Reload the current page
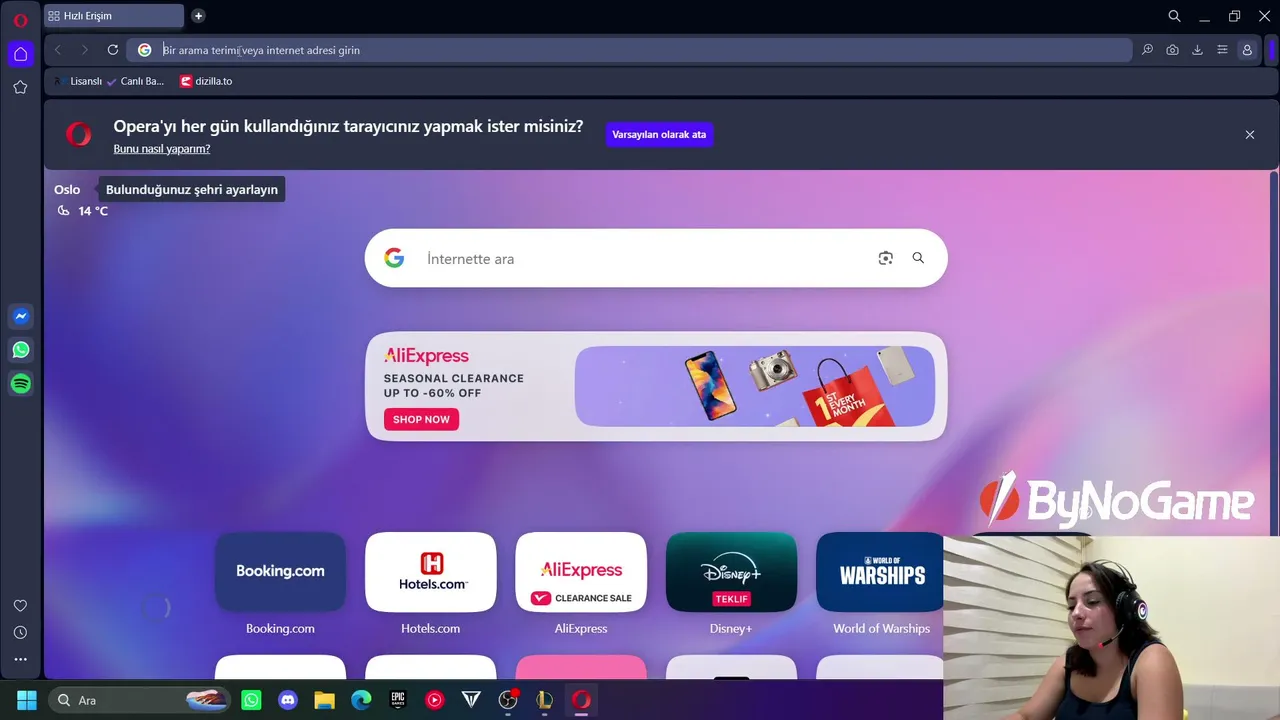This screenshot has height=720, width=1280. point(113,50)
